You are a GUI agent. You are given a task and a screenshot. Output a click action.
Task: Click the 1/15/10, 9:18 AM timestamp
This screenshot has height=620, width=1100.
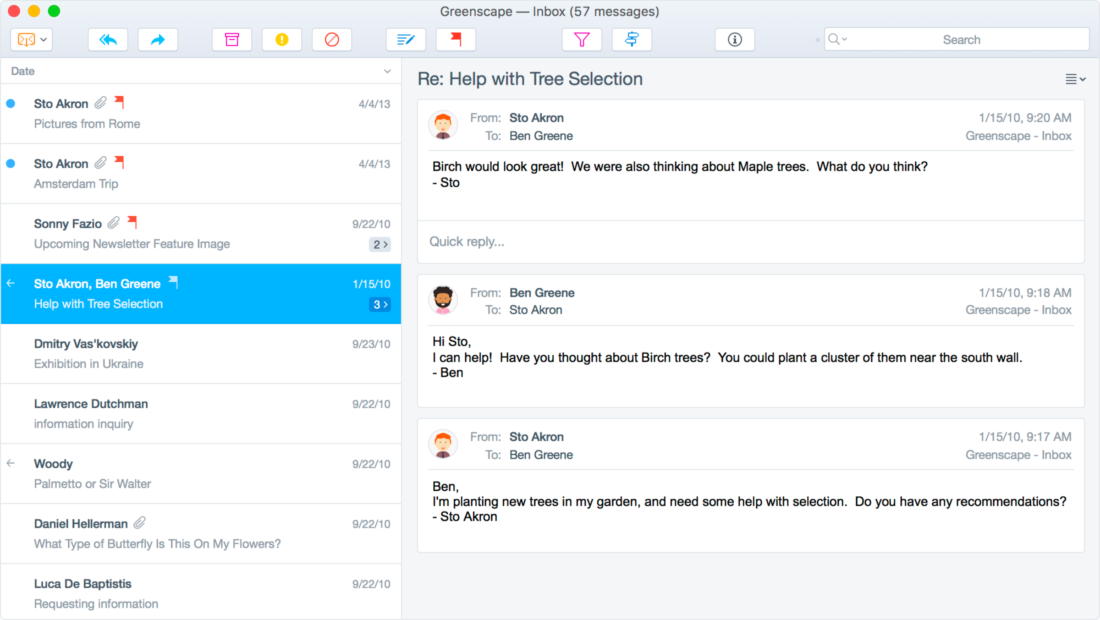(1025, 292)
